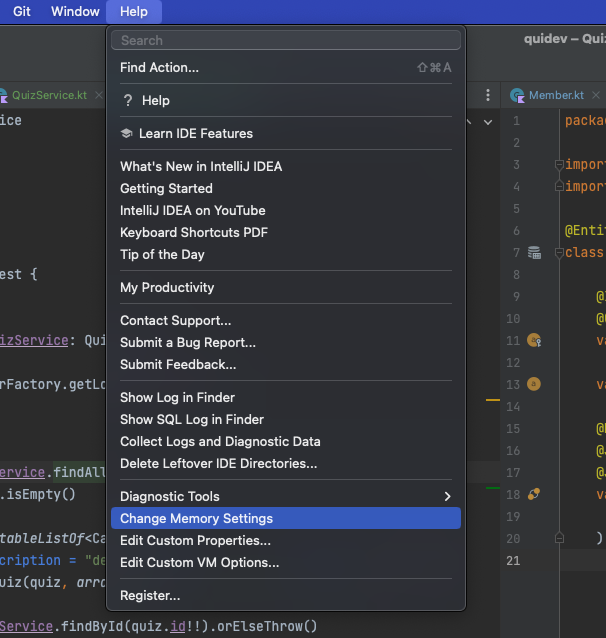Open Edit Custom Properties...
Image resolution: width=606 pixels, height=638 pixels.
point(286,540)
